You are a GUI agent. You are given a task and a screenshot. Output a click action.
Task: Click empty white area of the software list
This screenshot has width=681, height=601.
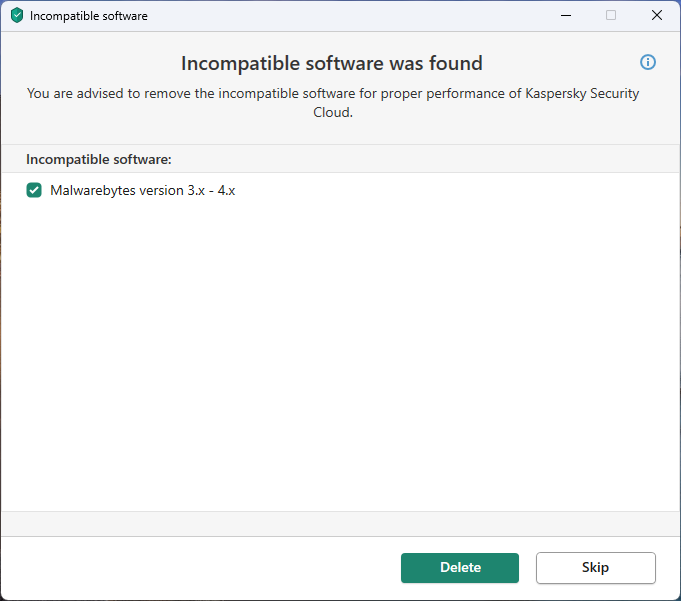[340, 350]
